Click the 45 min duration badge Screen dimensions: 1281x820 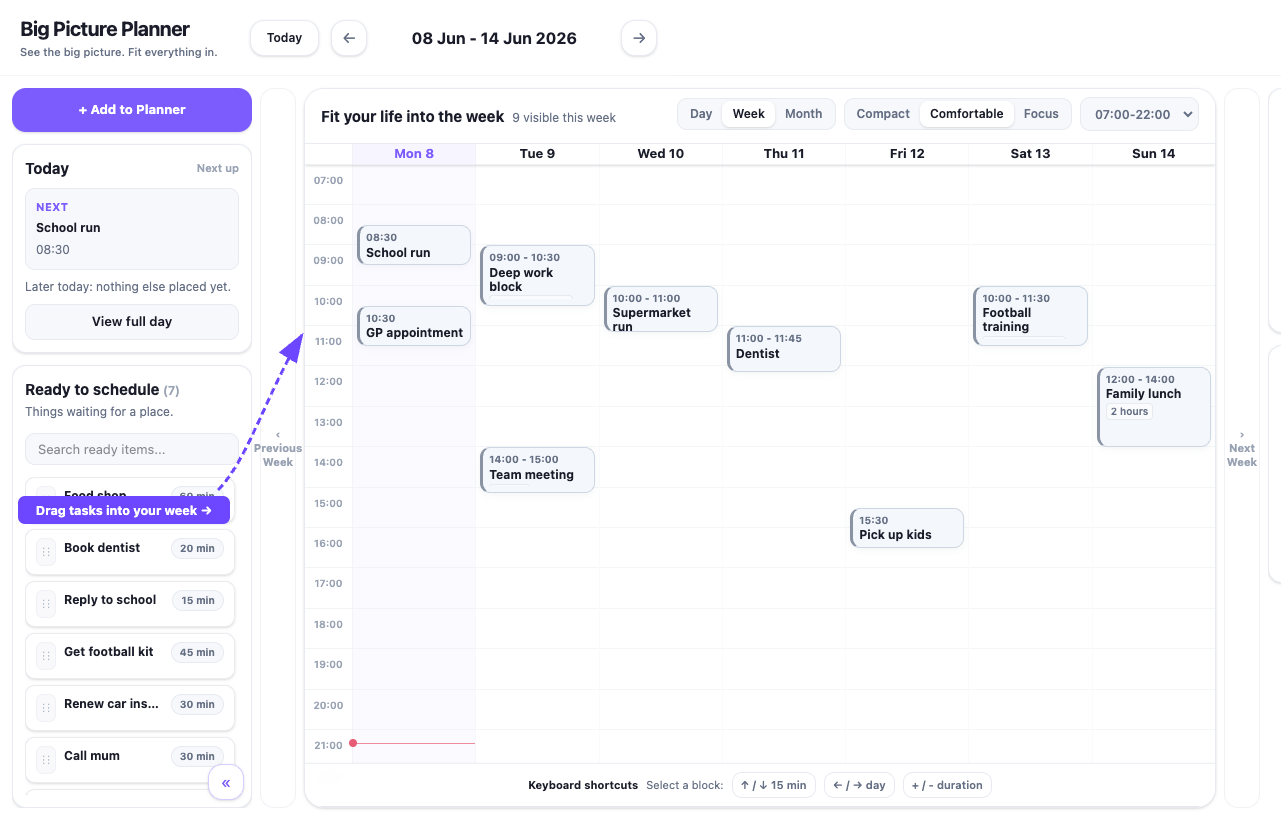point(198,652)
